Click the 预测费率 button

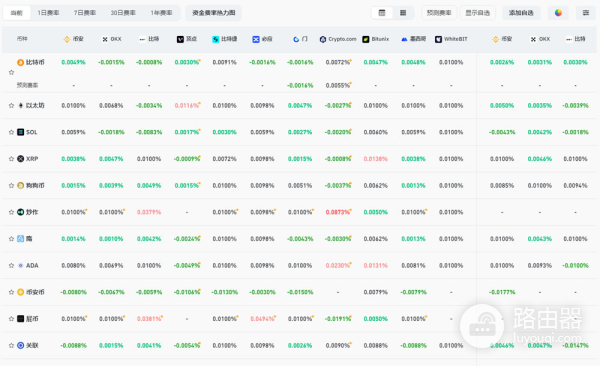click(439, 13)
